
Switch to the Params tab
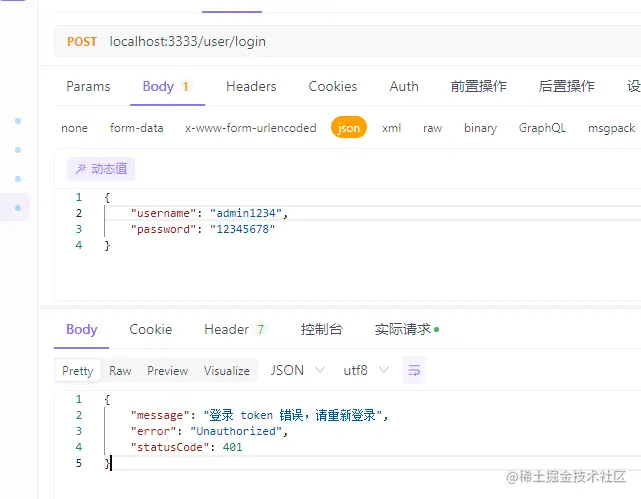point(88,86)
